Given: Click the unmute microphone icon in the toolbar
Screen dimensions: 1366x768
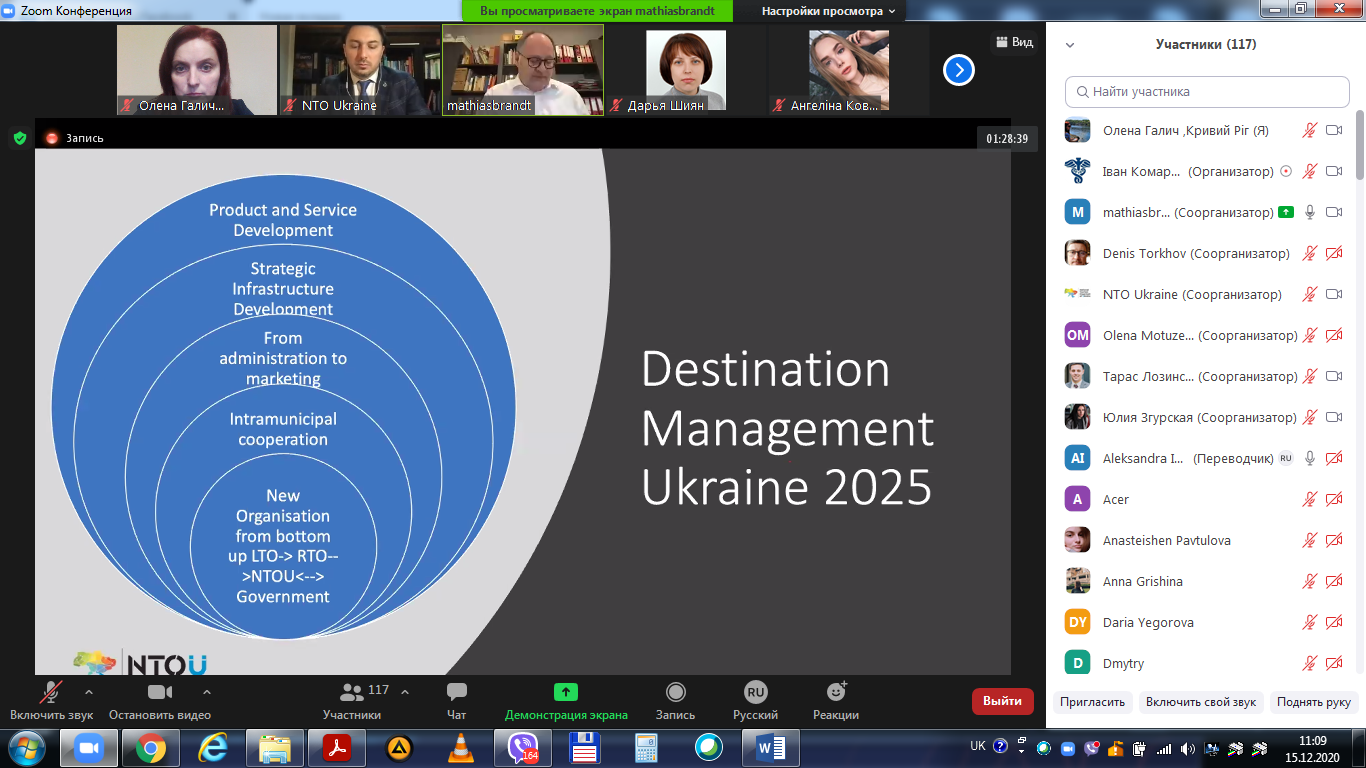Looking at the screenshot, I should [50, 692].
